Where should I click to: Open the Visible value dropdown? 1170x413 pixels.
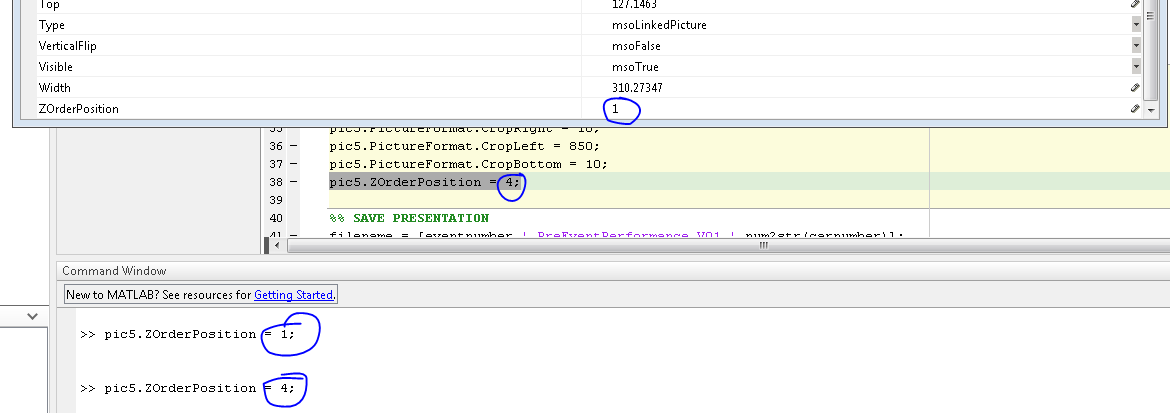(x=1136, y=67)
